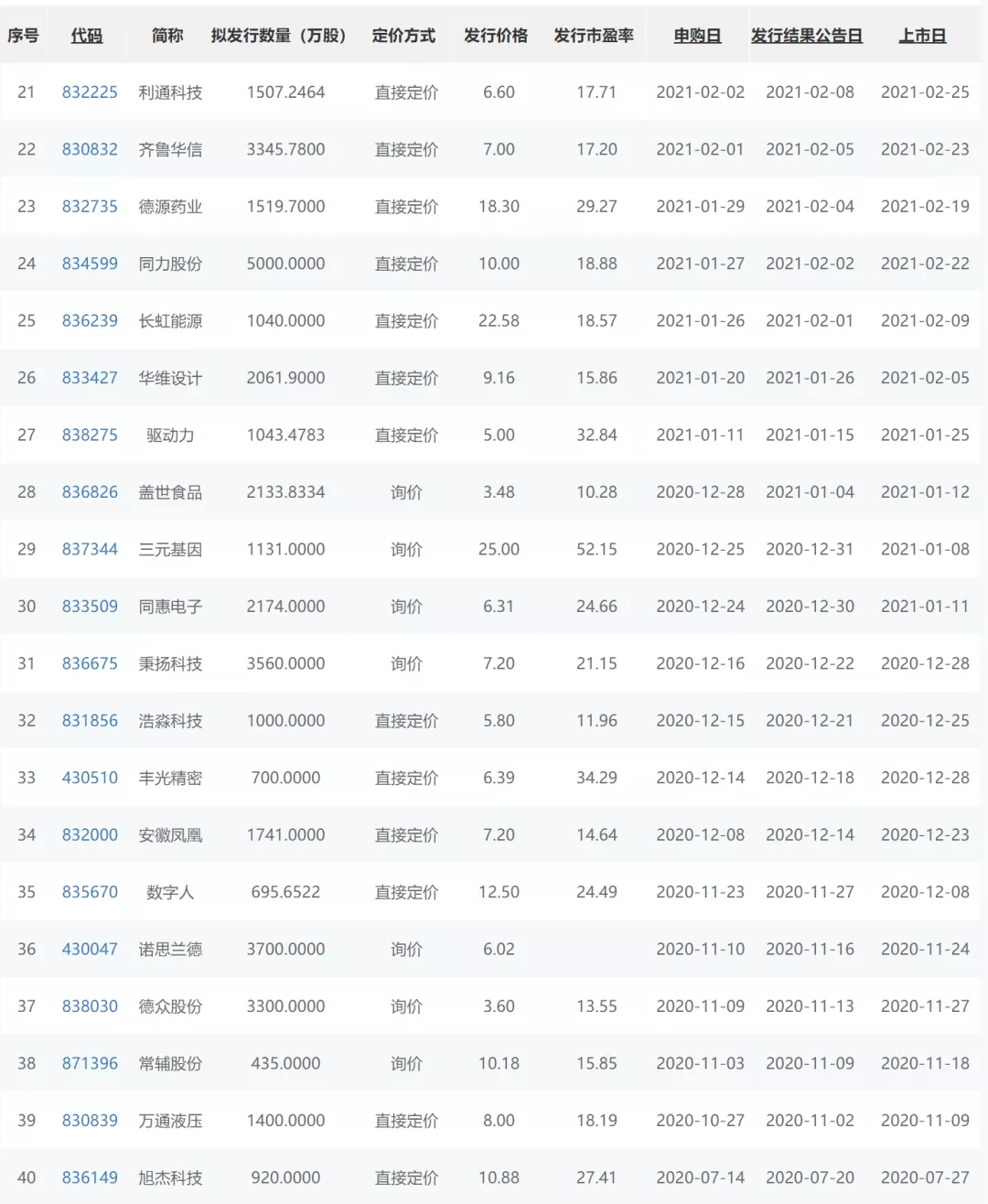Sort by 上市日 column header

[921, 36]
